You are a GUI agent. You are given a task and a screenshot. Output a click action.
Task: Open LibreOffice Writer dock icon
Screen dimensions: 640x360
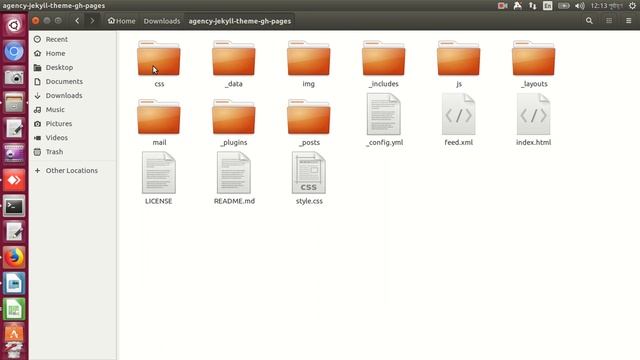pyautogui.click(x=14, y=283)
